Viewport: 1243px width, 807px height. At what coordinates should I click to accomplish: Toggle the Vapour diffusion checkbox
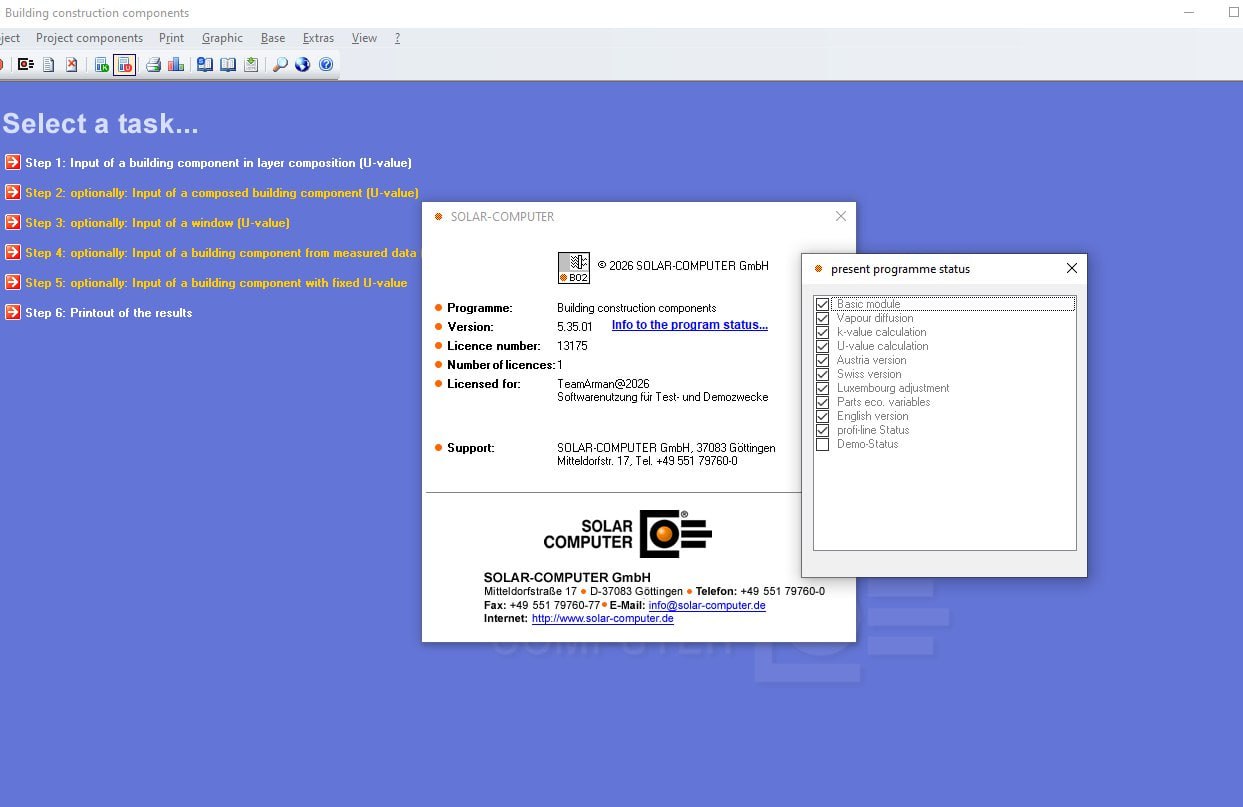point(822,318)
